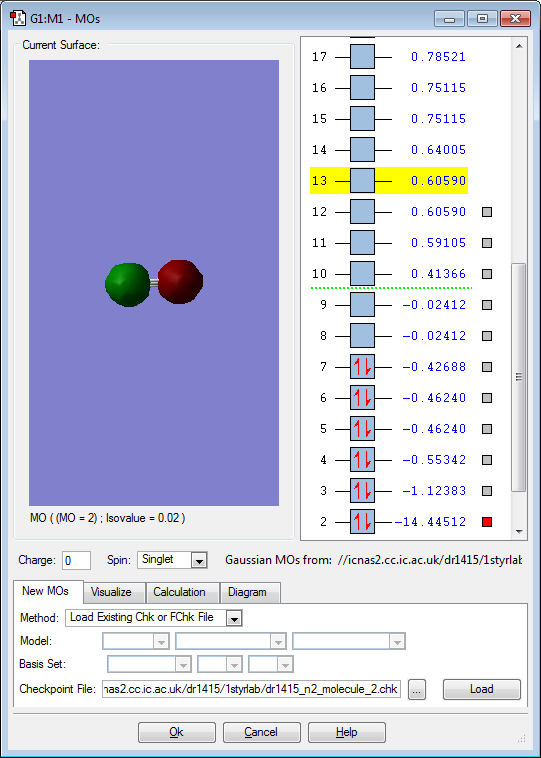Click the Load button

(482, 689)
